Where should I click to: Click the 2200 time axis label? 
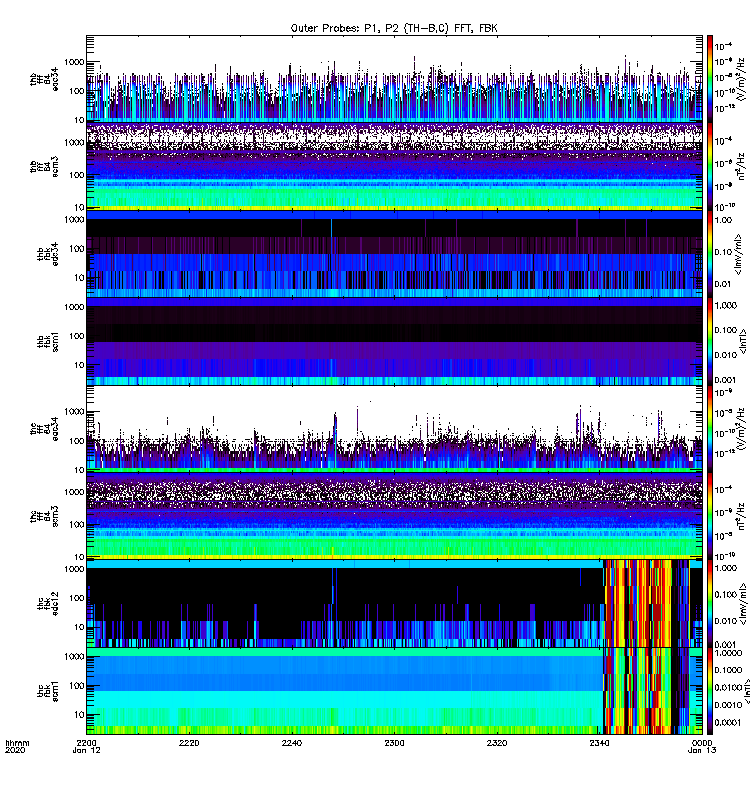point(86,743)
